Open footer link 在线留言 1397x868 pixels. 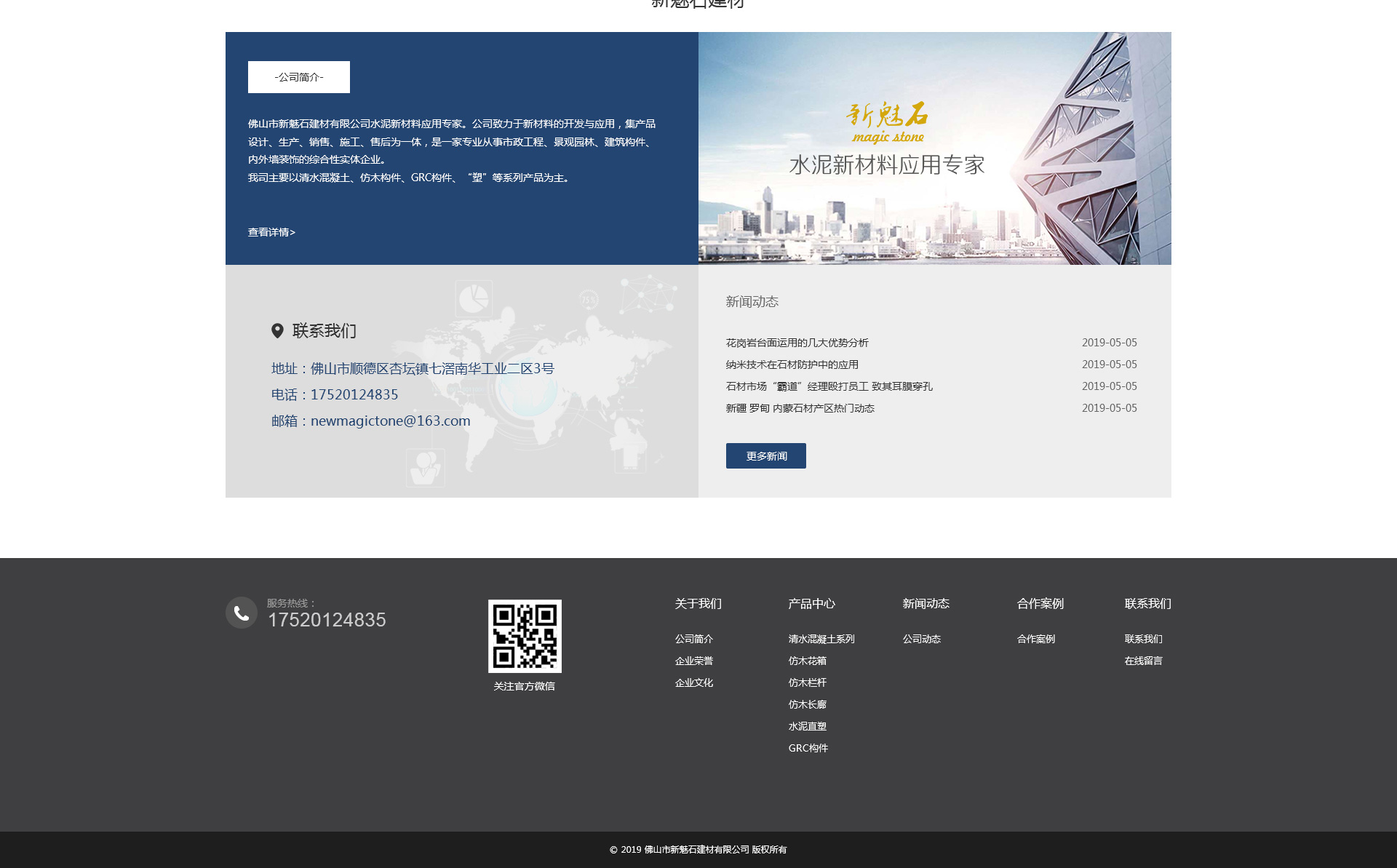[x=1143, y=661]
